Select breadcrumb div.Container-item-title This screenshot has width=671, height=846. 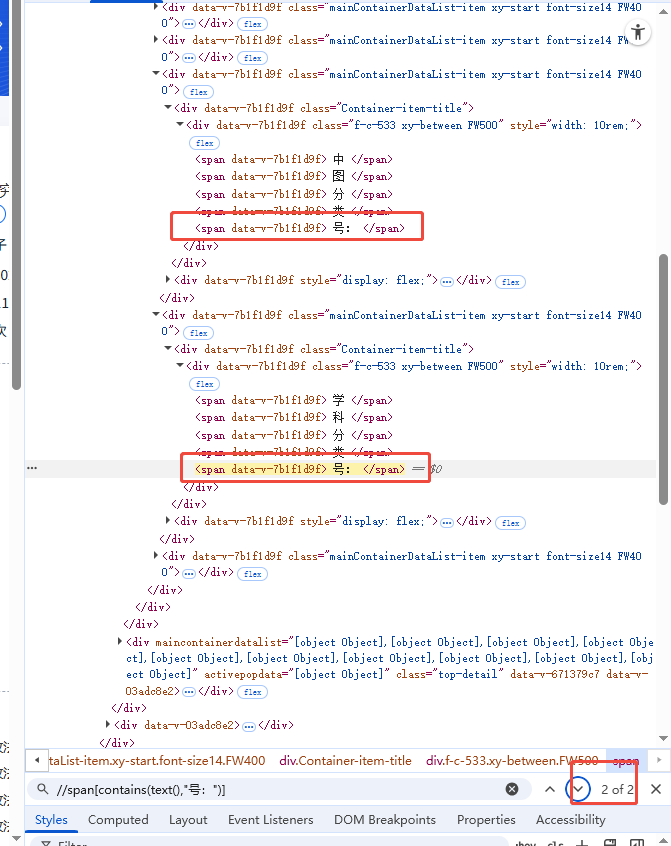(x=345, y=761)
